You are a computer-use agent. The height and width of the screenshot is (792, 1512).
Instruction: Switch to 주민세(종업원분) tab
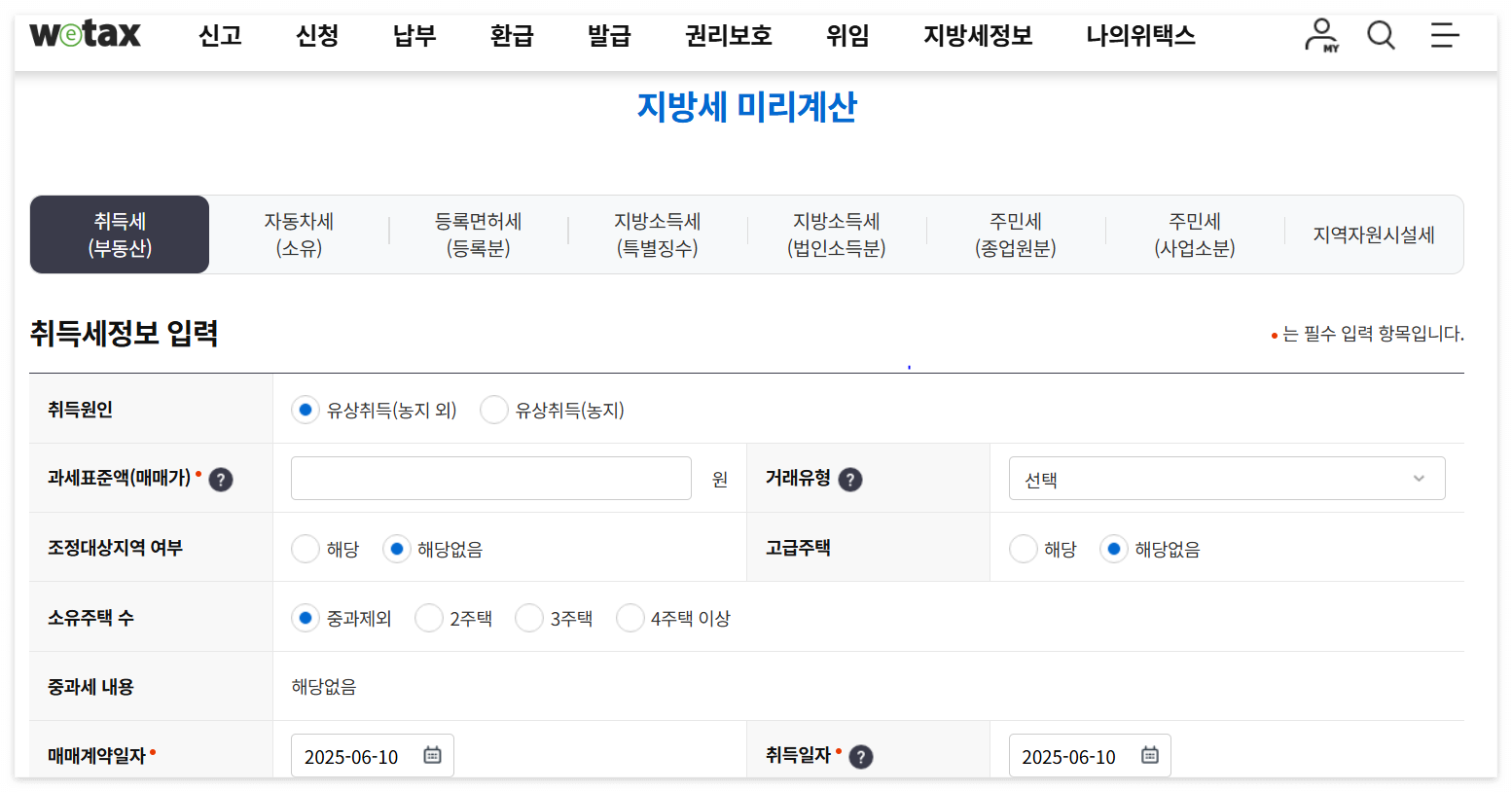(1015, 234)
